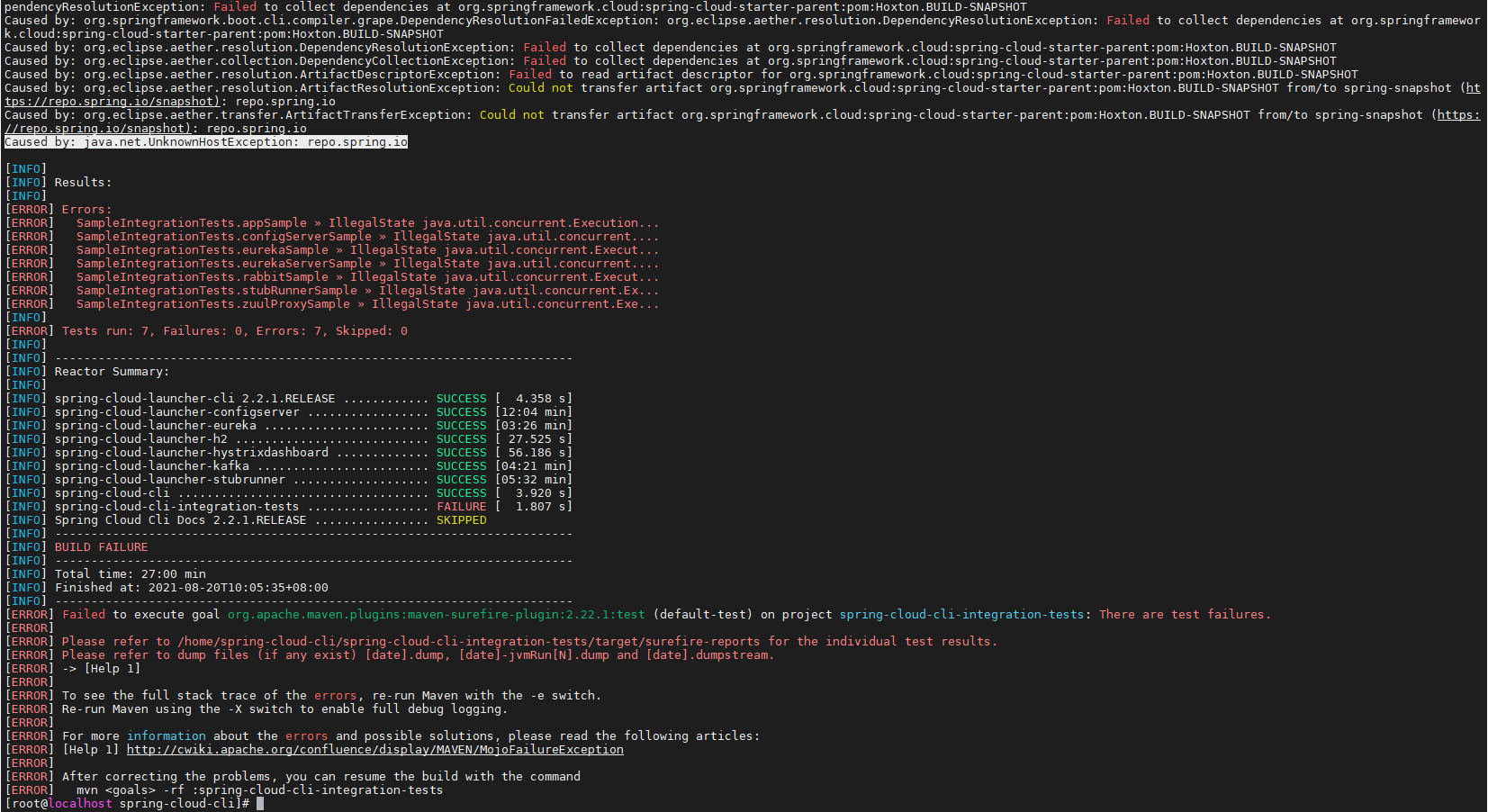Click SampleIntegrationTests.stubRunnerSample error line
The width and height of the screenshot is (1488, 812).
(367, 291)
